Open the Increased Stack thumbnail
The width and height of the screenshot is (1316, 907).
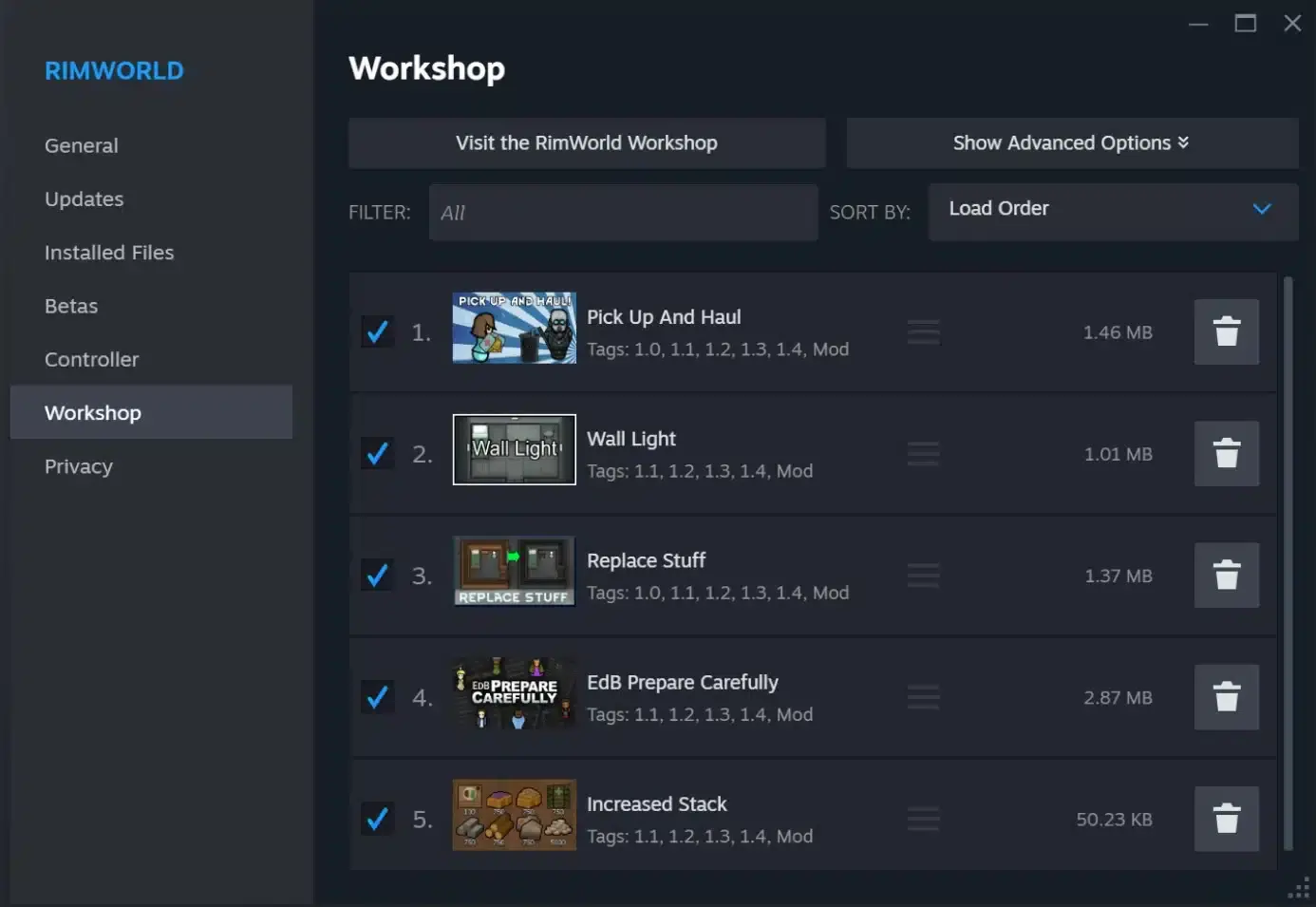click(514, 815)
